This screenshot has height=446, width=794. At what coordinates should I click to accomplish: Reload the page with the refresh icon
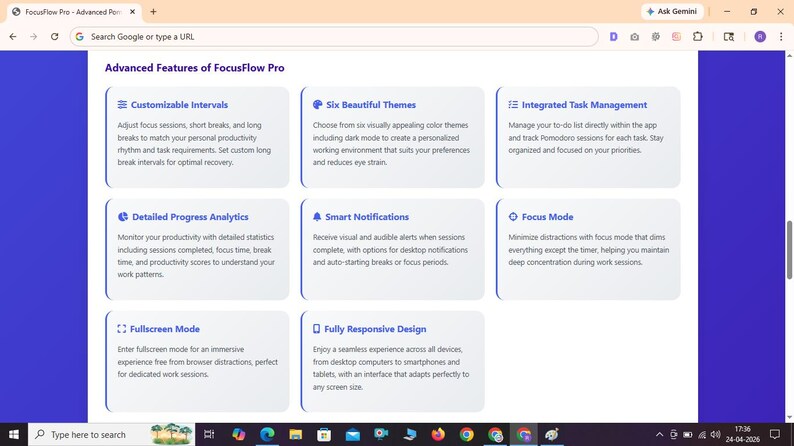55,36
